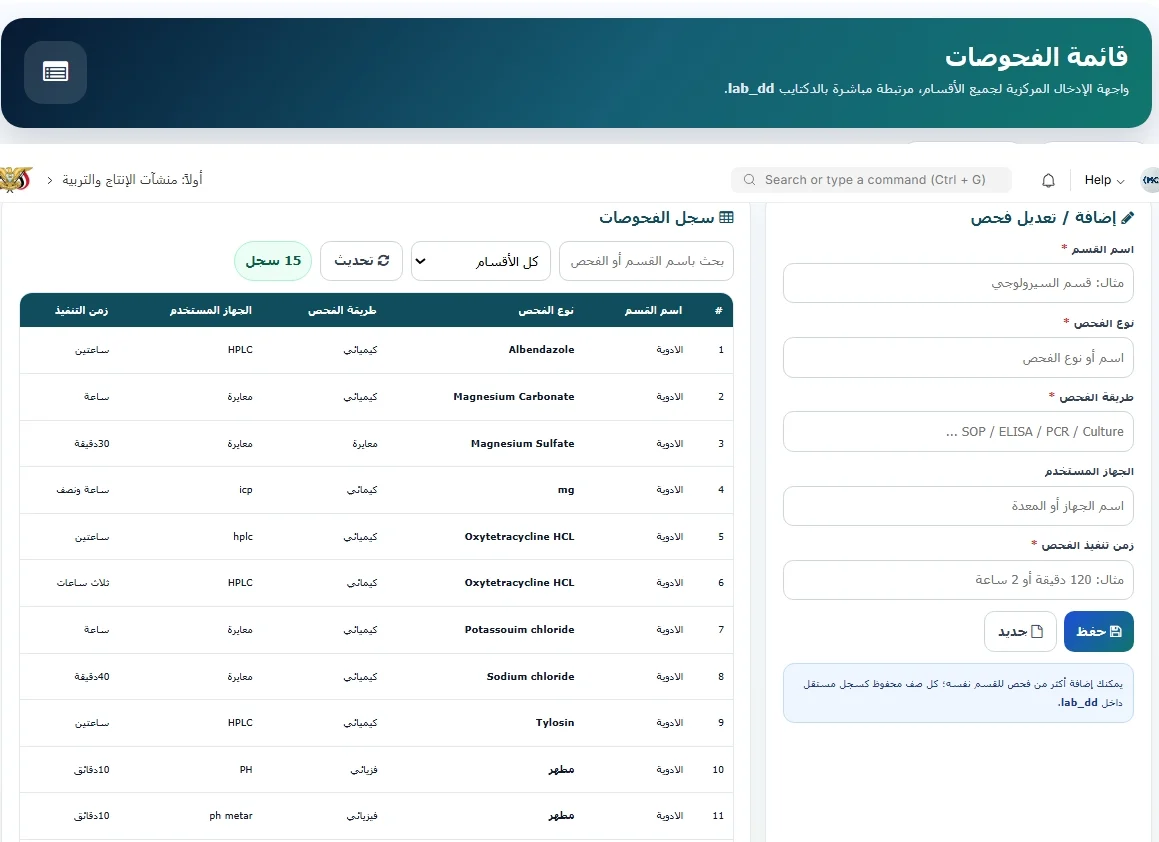Screen dimensions: 1159x842
Task: Select the Potassouim chloride row
Action: (x=376, y=630)
